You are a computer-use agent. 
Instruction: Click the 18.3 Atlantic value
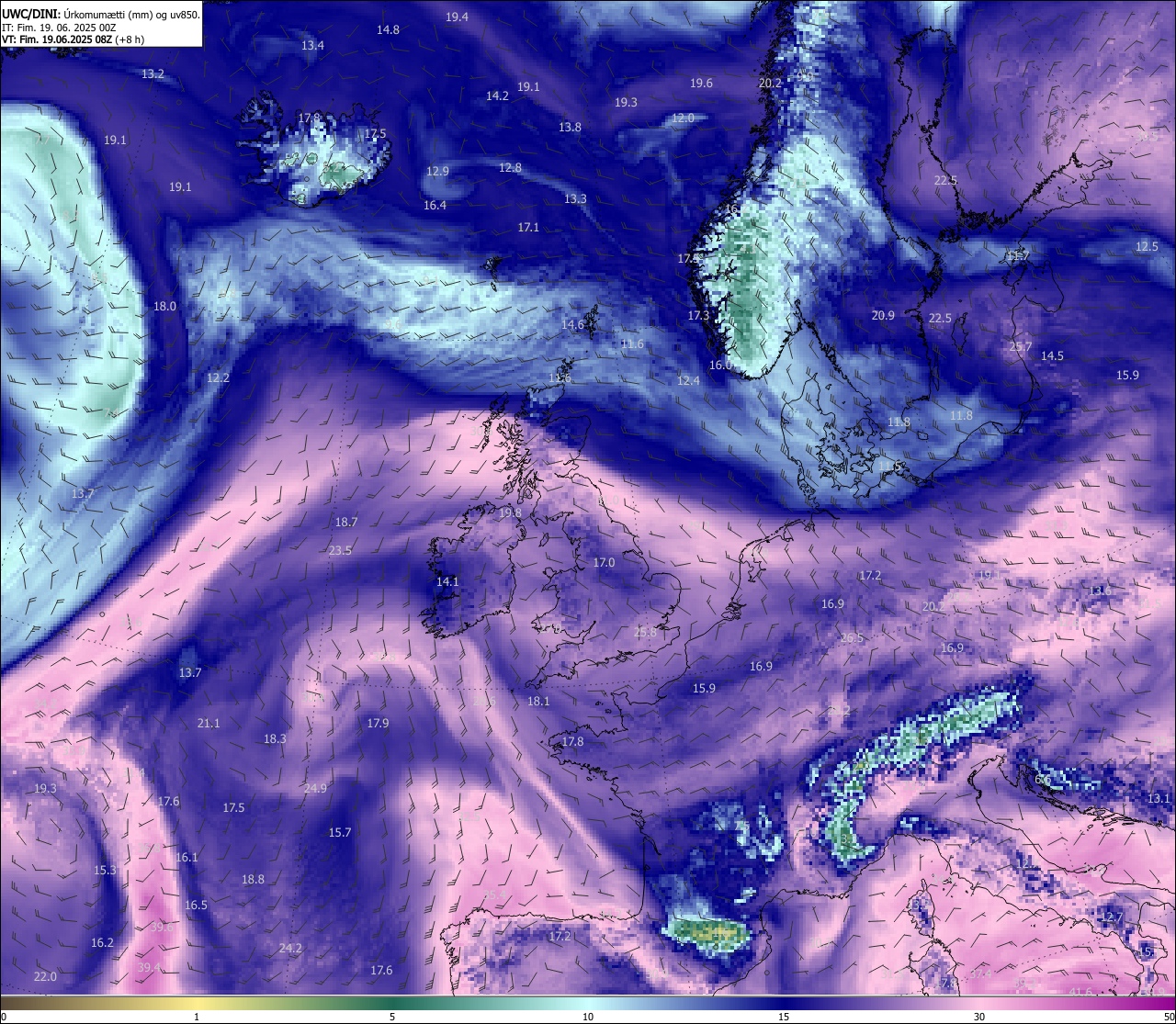275,739
